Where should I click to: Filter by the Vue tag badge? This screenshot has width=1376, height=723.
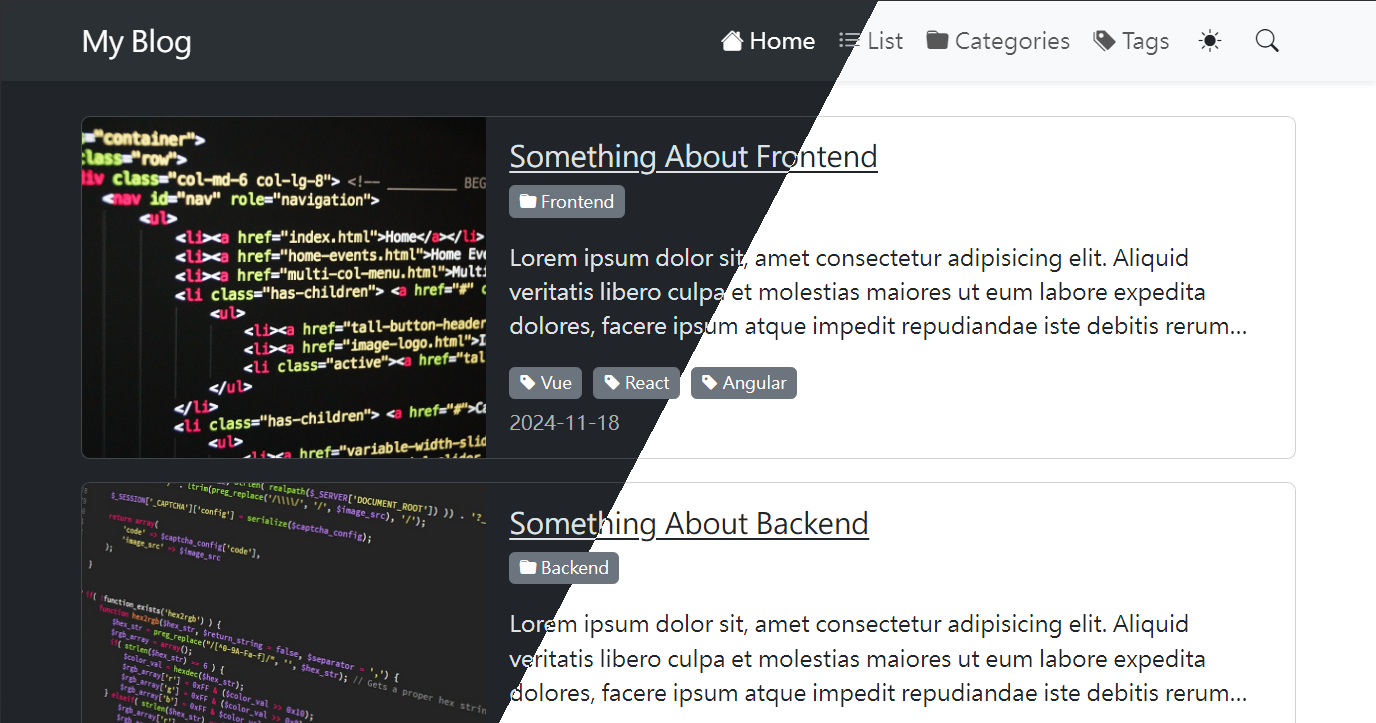(x=546, y=383)
